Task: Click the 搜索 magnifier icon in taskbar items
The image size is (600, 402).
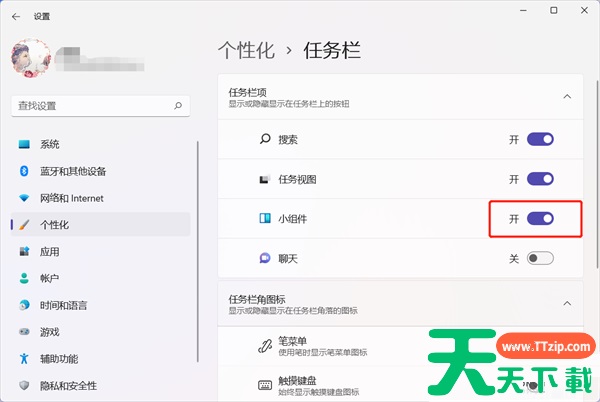Action: (265, 139)
